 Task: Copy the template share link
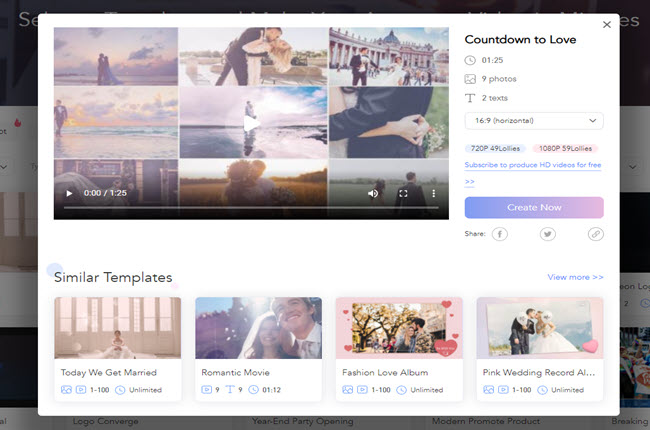pyautogui.click(x=595, y=234)
